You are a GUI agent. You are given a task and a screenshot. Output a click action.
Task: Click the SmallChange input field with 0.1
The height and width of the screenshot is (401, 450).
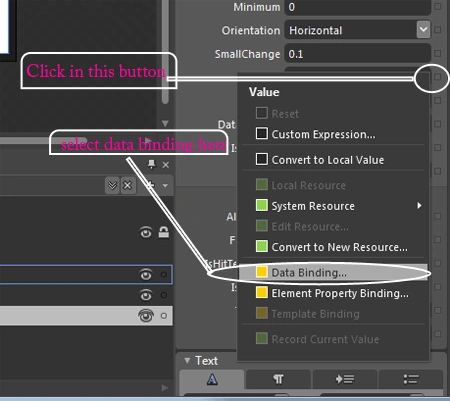(357, 53)
